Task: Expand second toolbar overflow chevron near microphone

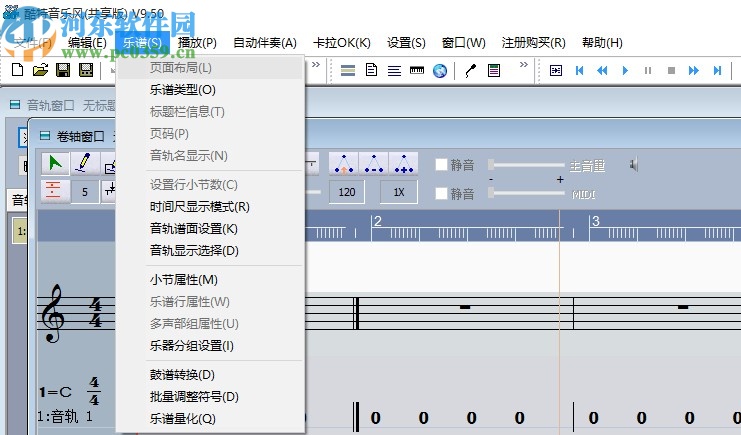Action: [524, 65]
